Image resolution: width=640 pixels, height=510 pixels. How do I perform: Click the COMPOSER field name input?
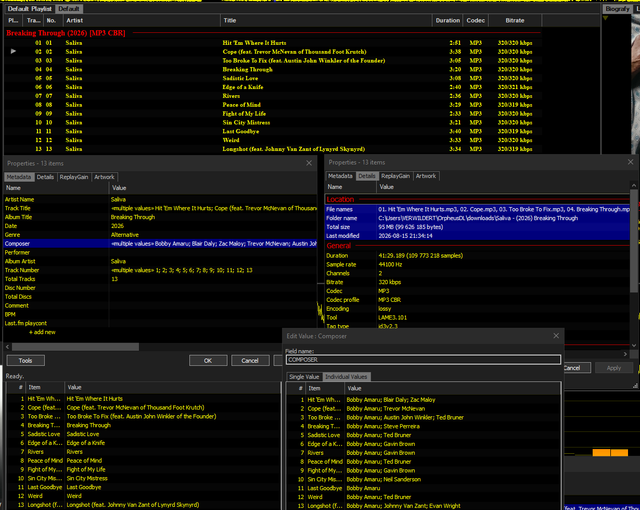[x=423, y=359]
